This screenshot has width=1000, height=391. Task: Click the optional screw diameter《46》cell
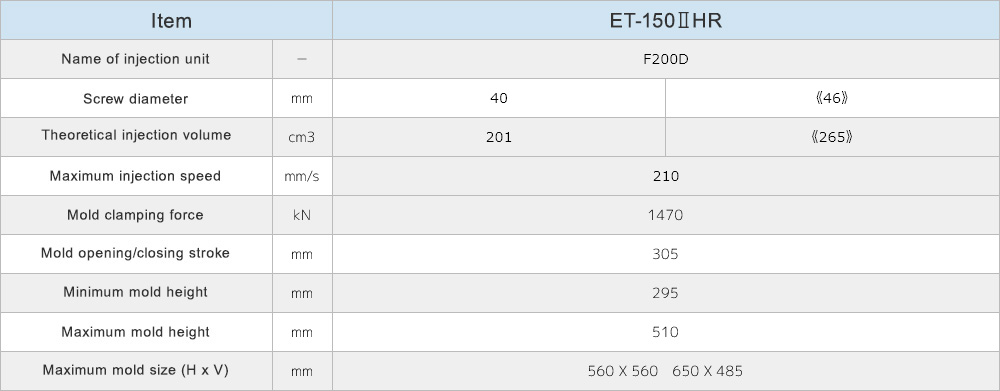coord(832,99)
